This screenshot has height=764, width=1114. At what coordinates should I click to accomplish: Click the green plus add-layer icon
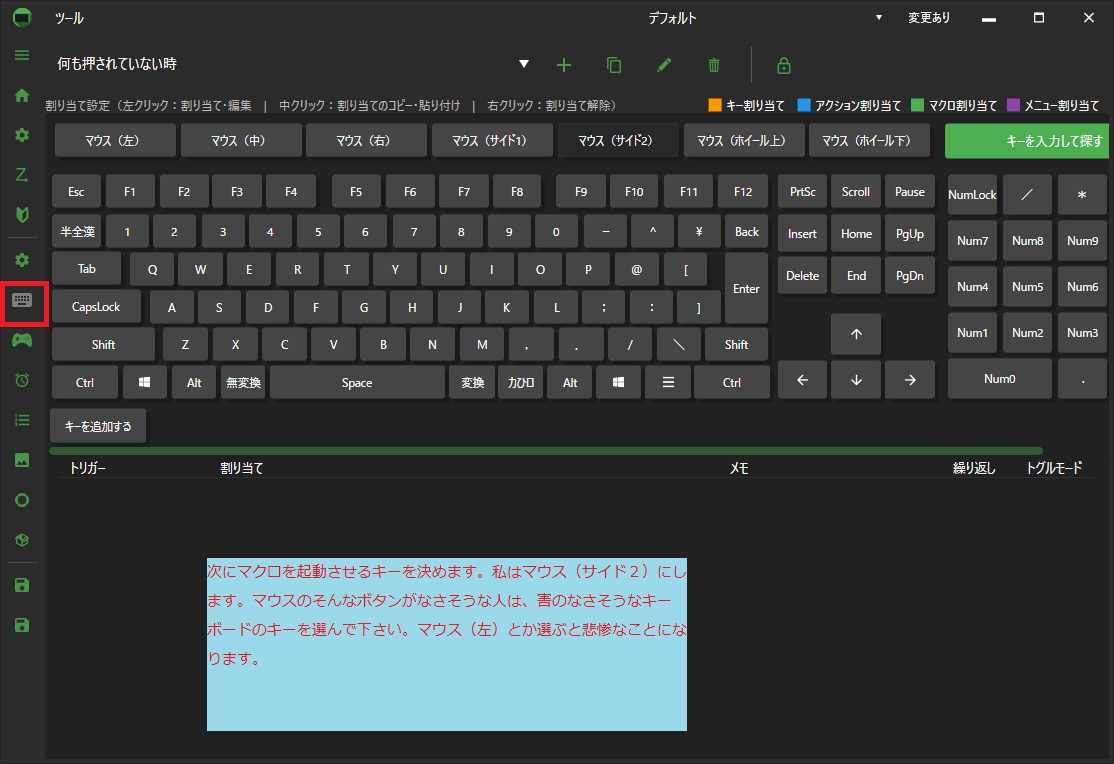coord(564,65)
